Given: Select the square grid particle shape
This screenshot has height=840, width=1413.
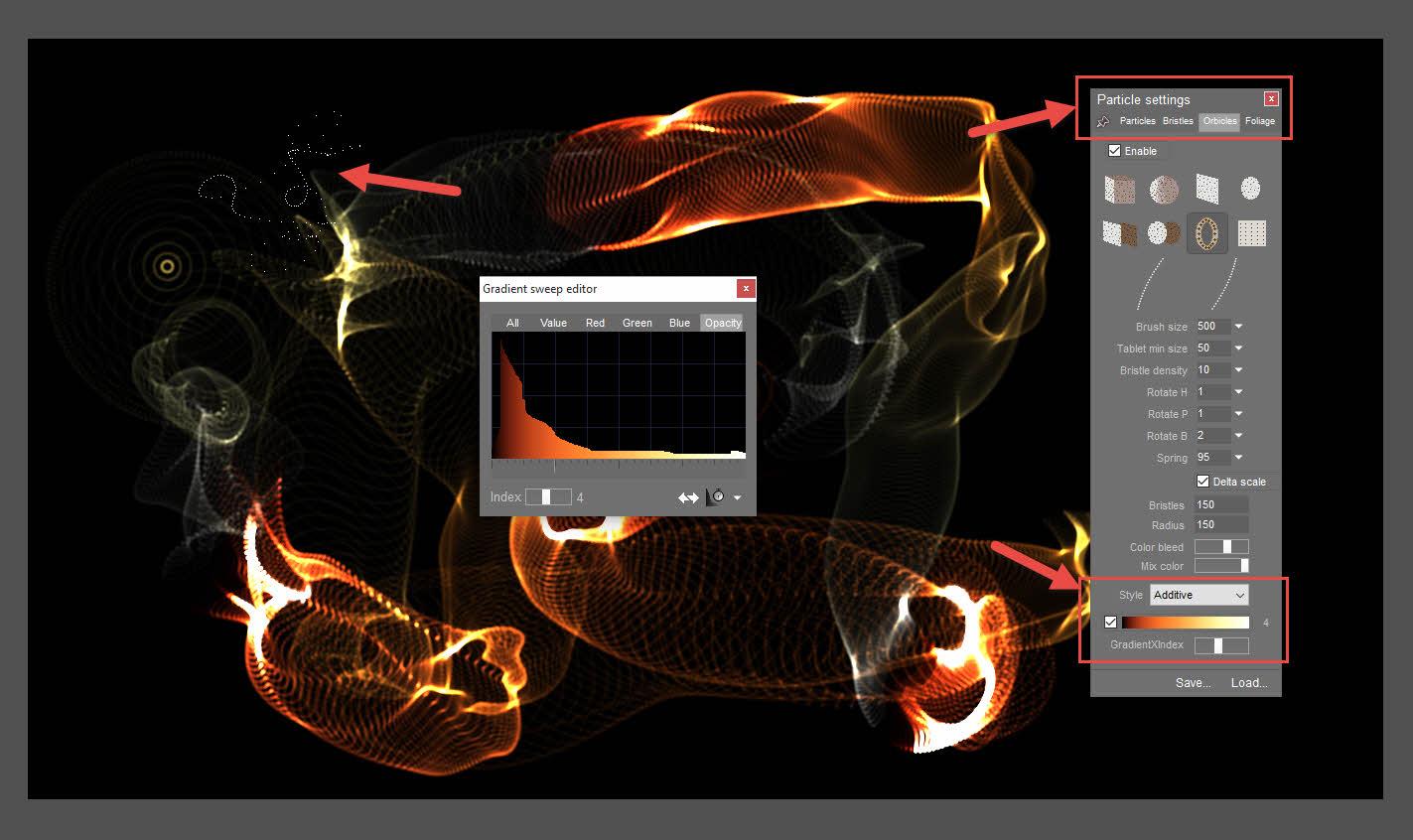Looking at the screenshot, I should 1251,232.
